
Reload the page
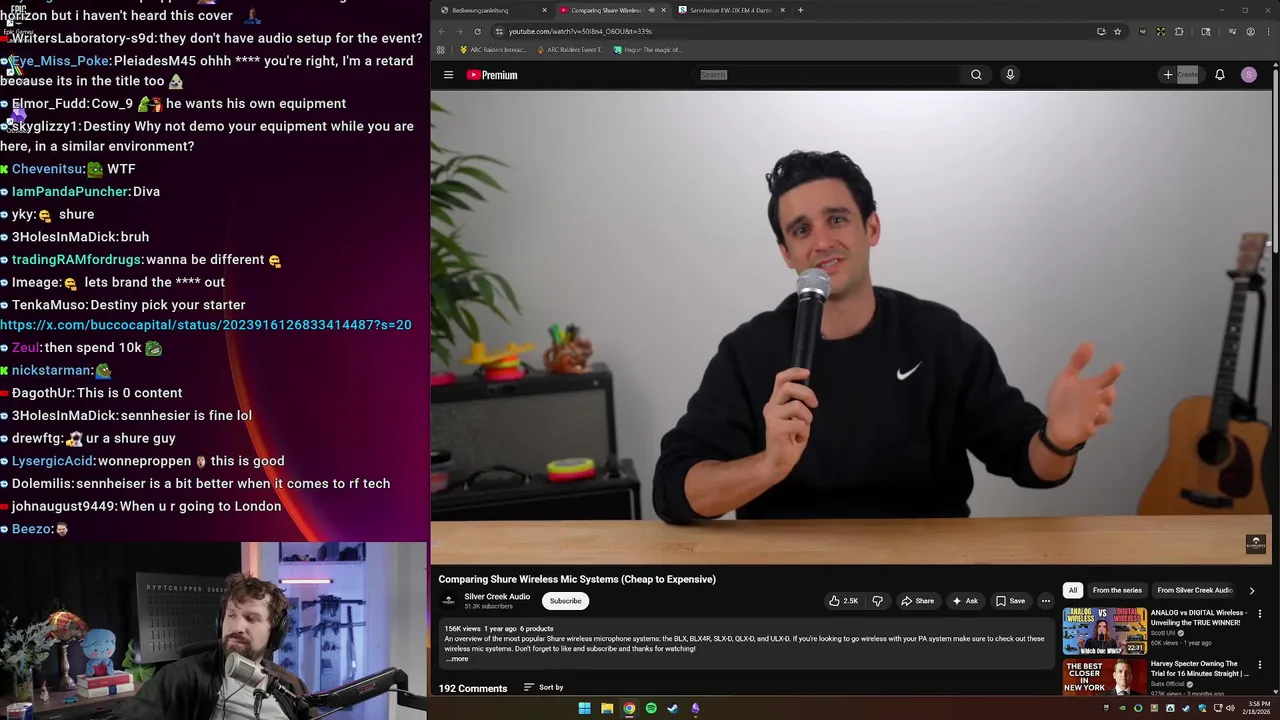477,31
